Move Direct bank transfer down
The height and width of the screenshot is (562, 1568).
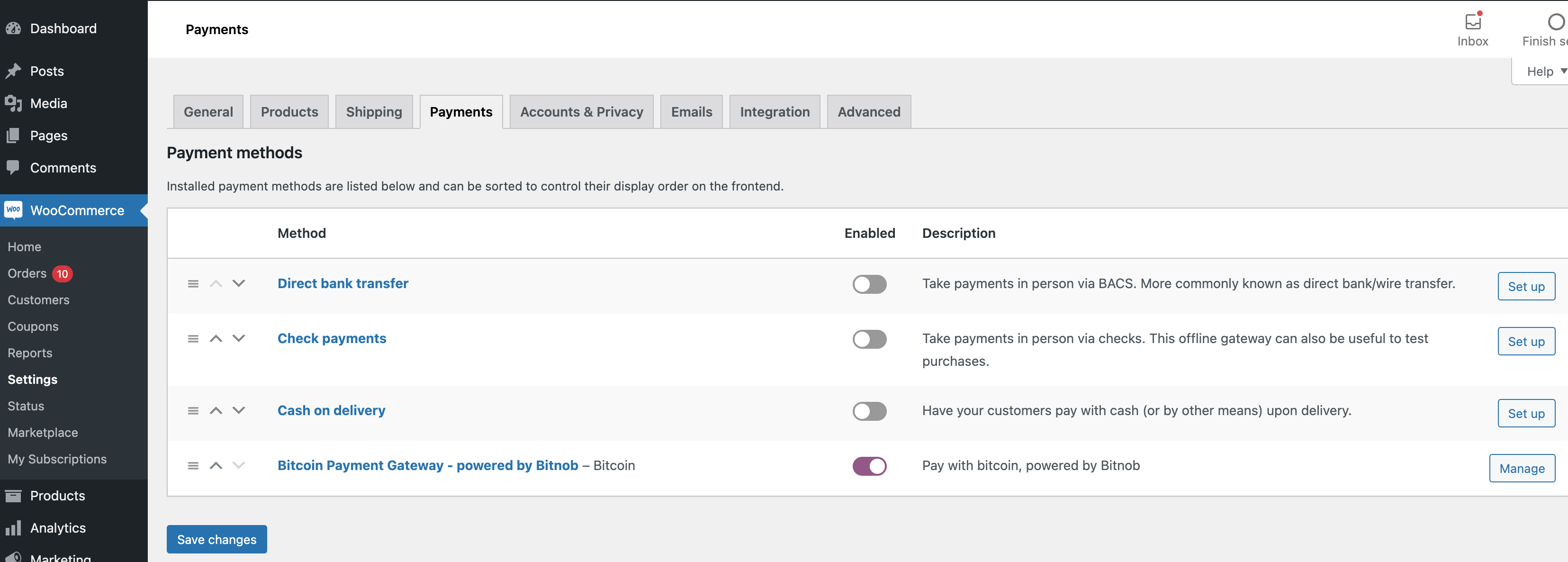pos(239,284)
